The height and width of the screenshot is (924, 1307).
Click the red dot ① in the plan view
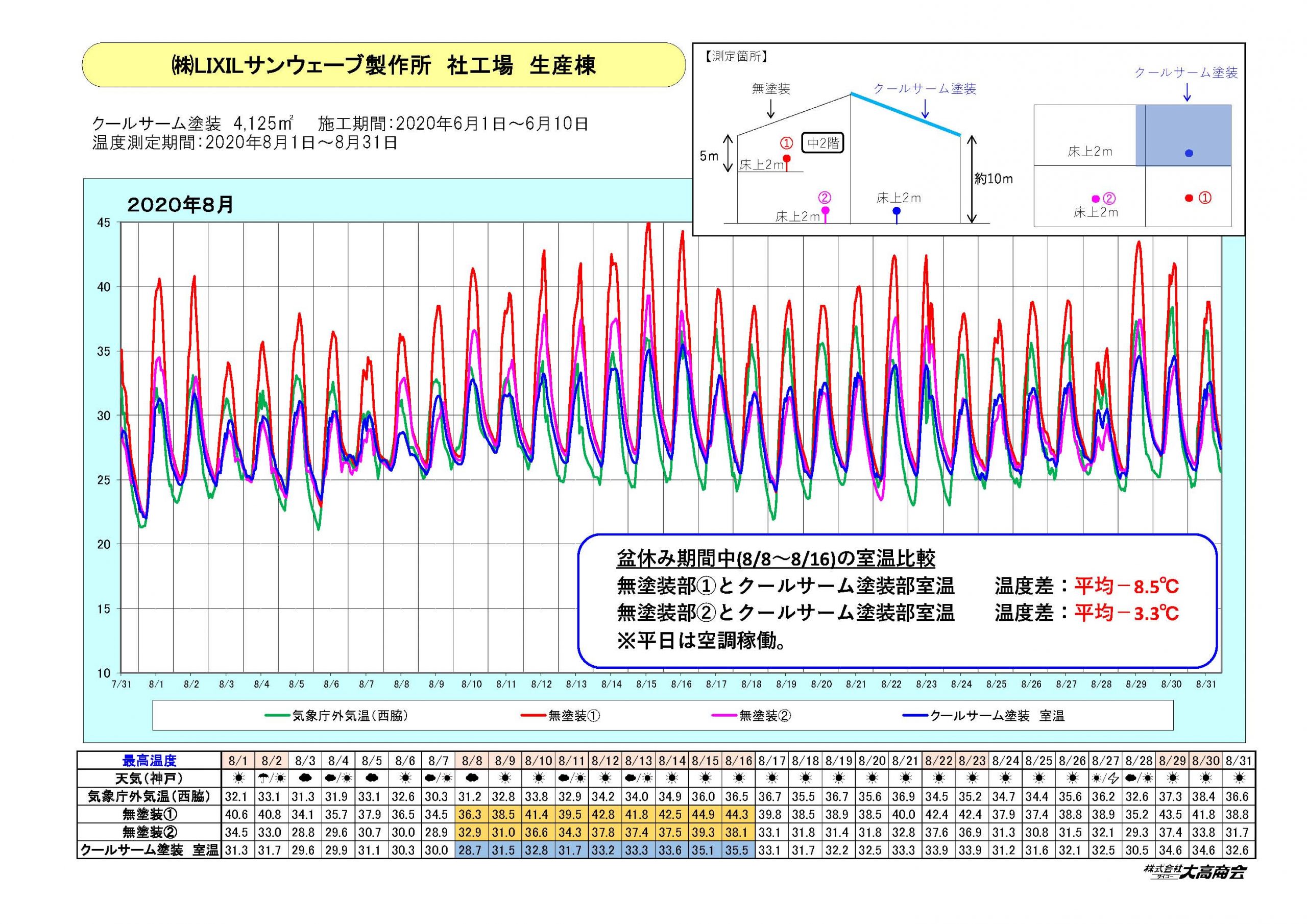click(x=1189, y=198)
